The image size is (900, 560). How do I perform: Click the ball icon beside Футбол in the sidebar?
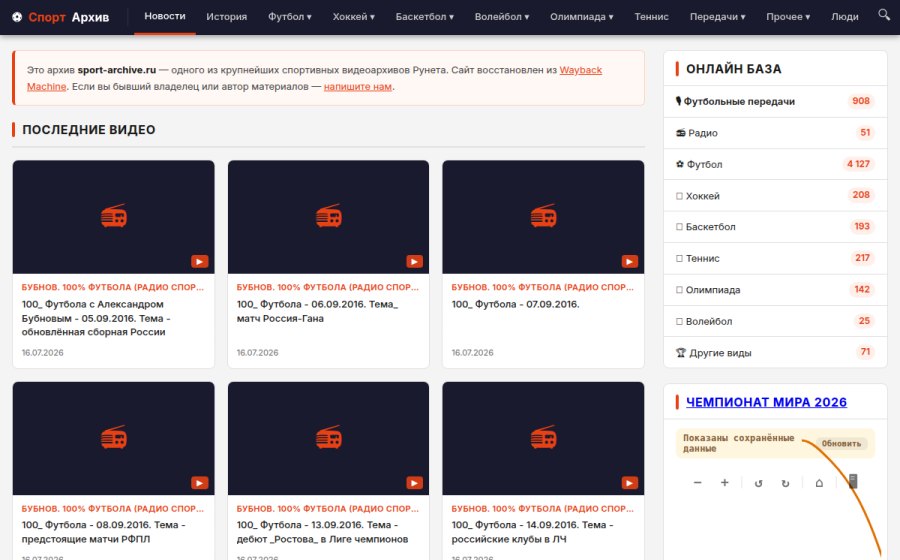tap(680, 164)
